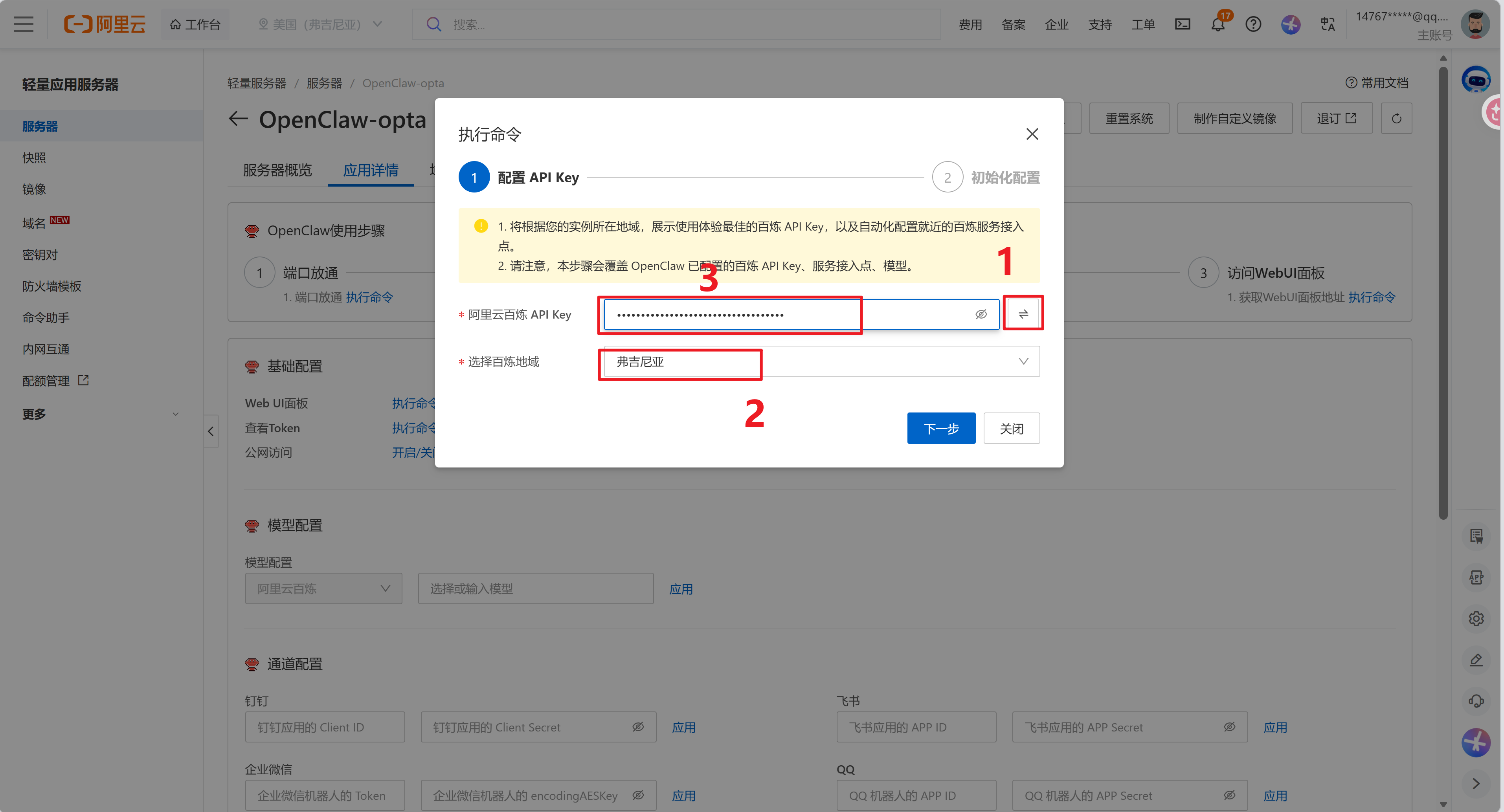Click the language switch icon
Screen dimensions: 1504x812
click(x=1327, y=24)
